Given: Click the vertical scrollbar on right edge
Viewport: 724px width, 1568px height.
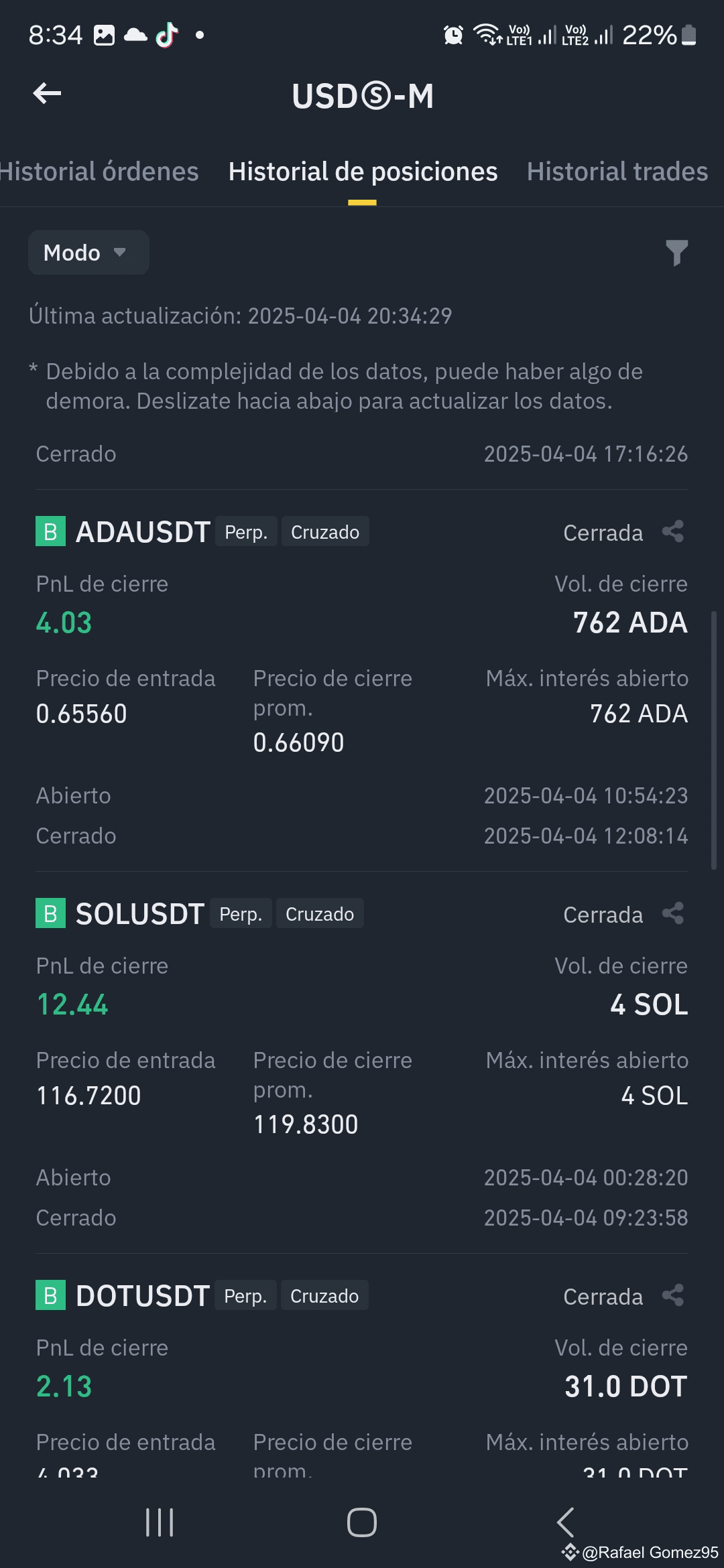Looking at the screenshot, I should (x=714, y=740).
